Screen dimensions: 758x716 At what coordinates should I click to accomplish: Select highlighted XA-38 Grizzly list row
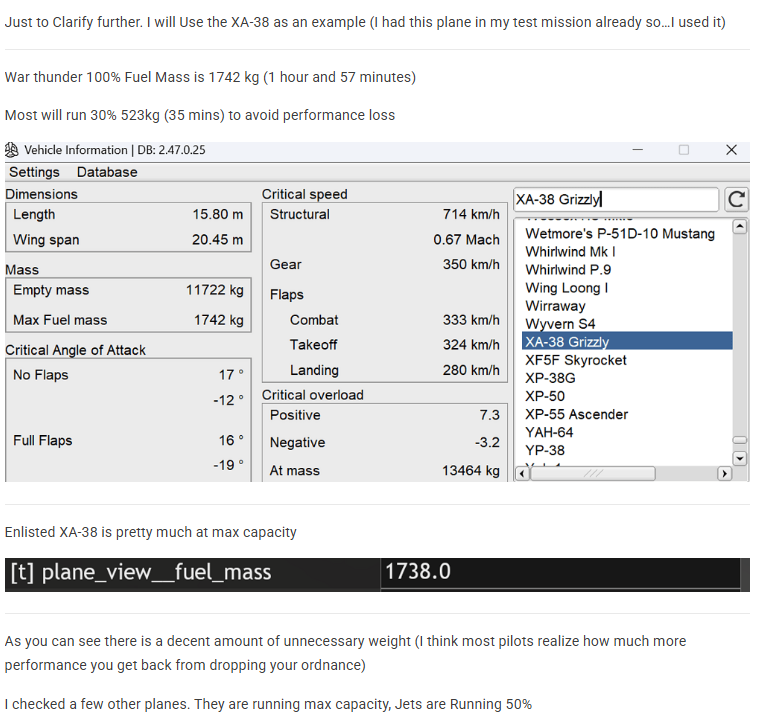pos(627,341)
